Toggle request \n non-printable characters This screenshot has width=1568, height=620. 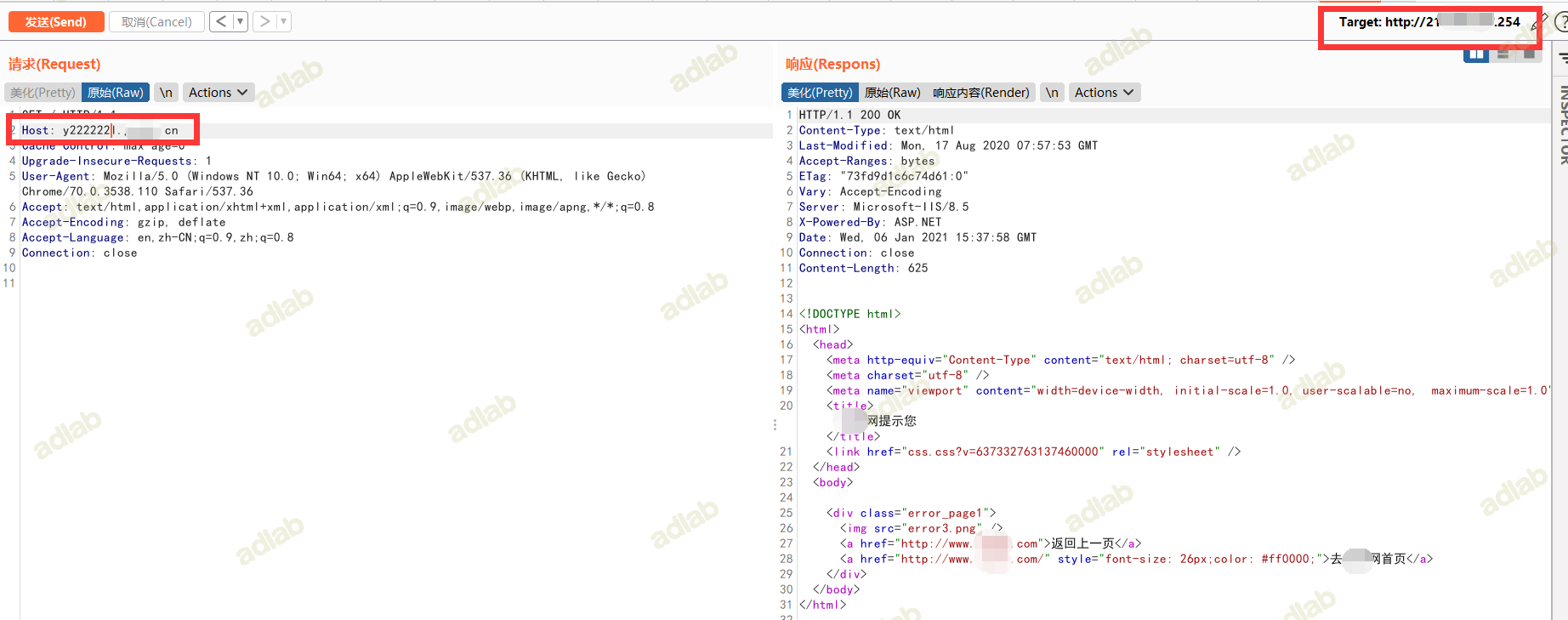click(x=166, y=93)
